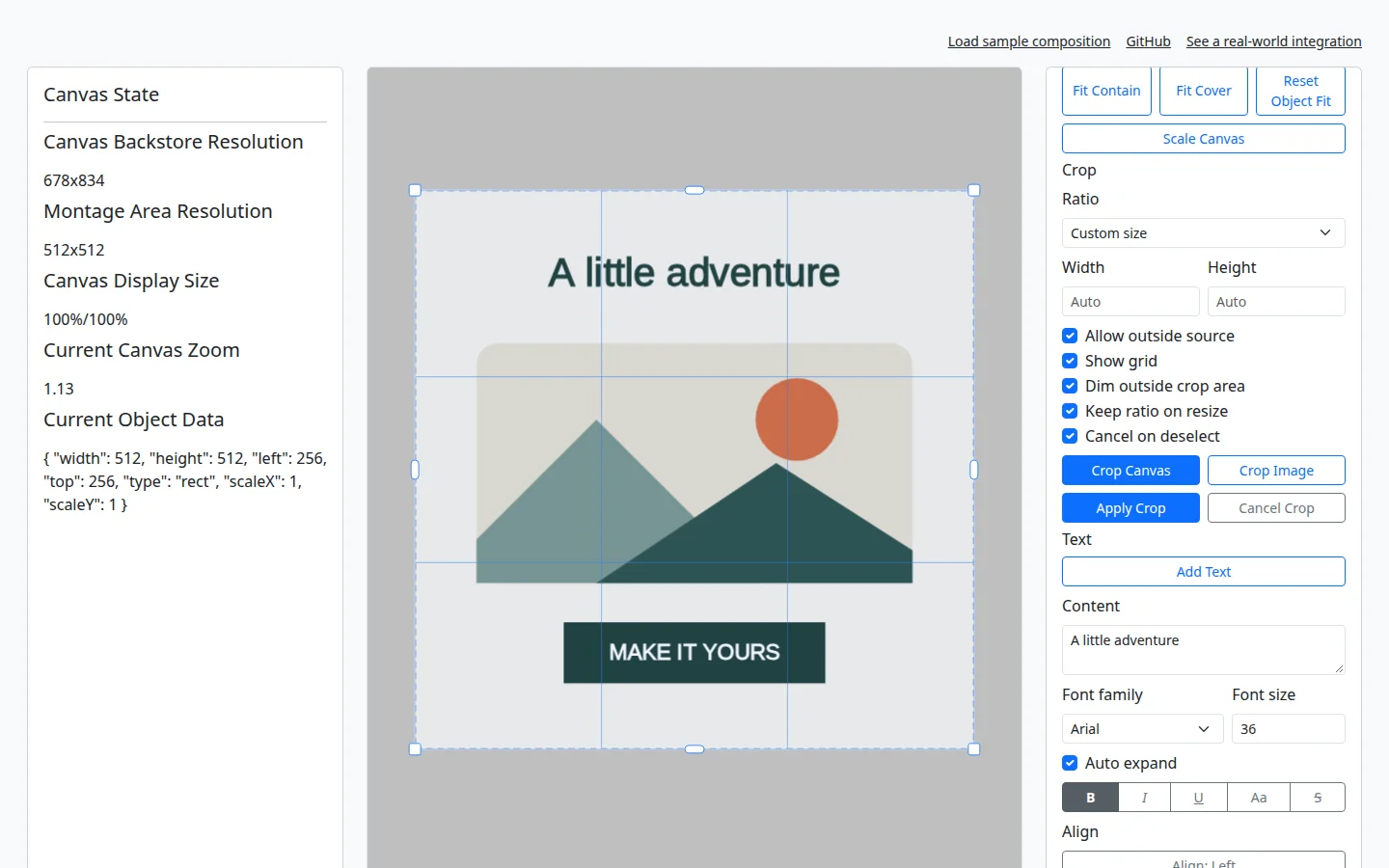Image resolution: width=1389 pixels, height=868 pixels.
Task: Uncheck Show grid option
Action: [x=1070, y=361]
